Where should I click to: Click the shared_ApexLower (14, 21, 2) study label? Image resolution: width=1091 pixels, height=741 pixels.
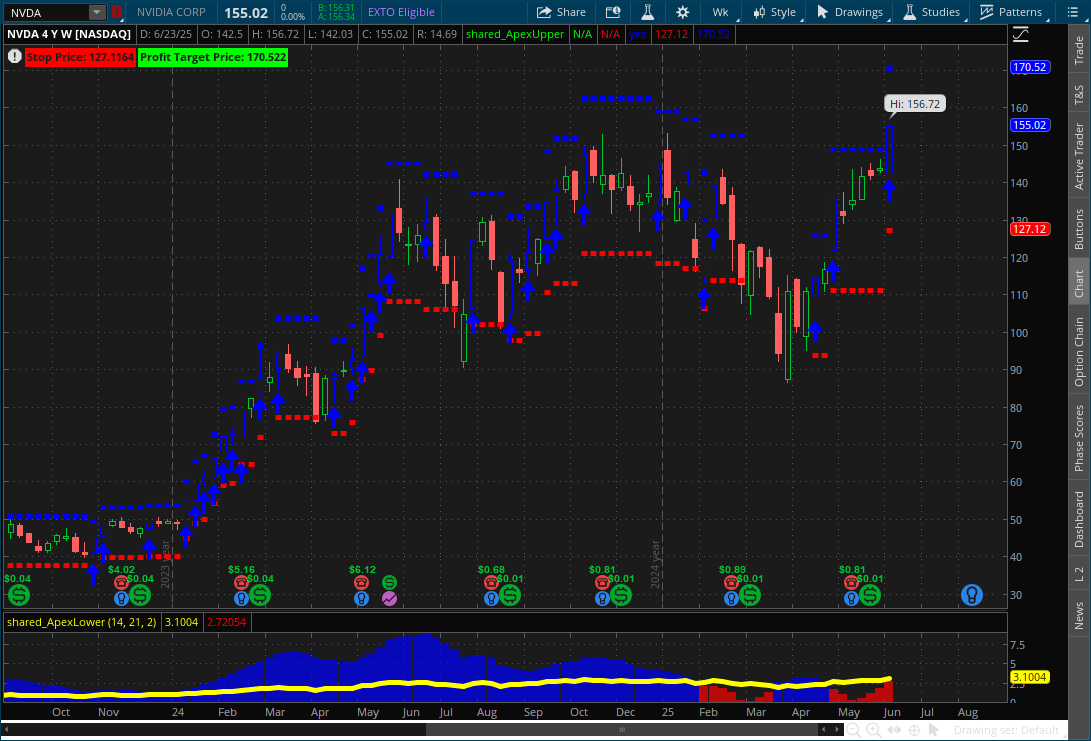[81, 622]
